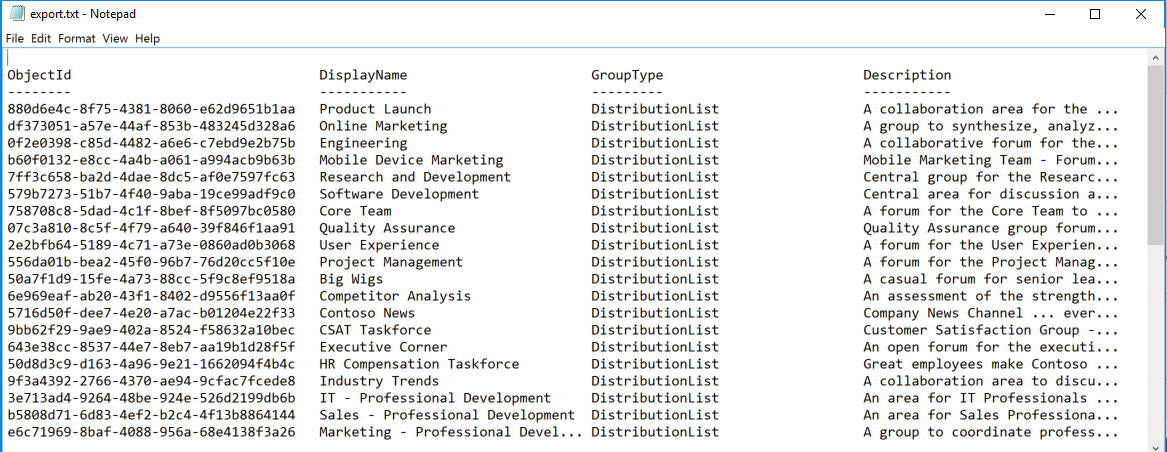Place cursor on Product Launch text

(375, 109)
